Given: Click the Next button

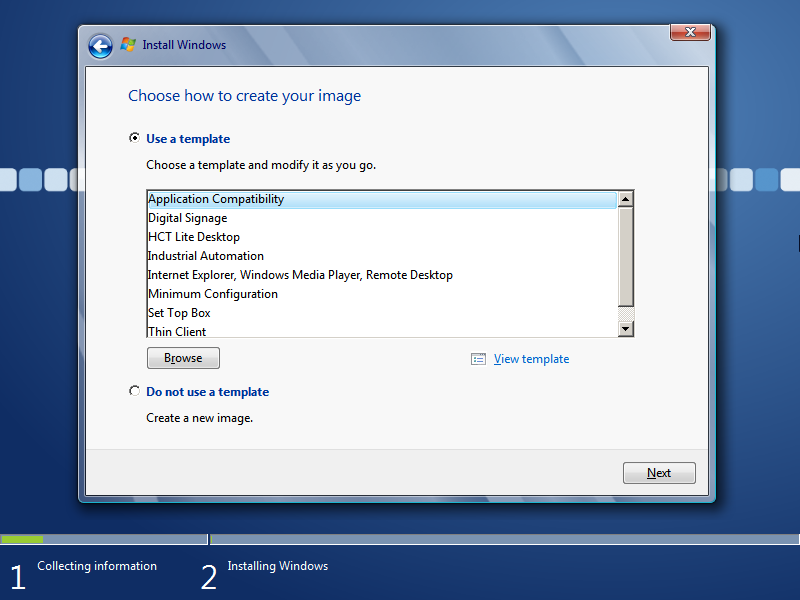Looking at the screenshot, I should 659,473.
